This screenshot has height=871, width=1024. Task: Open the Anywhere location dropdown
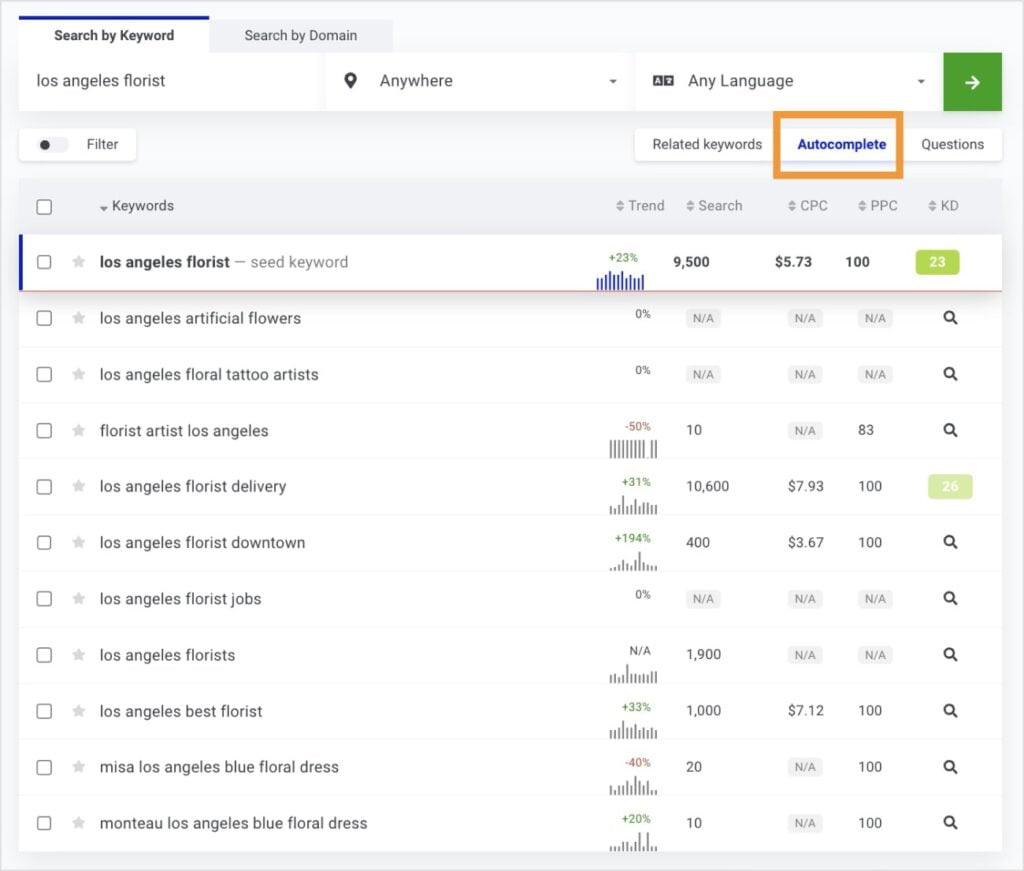(480, 82)
